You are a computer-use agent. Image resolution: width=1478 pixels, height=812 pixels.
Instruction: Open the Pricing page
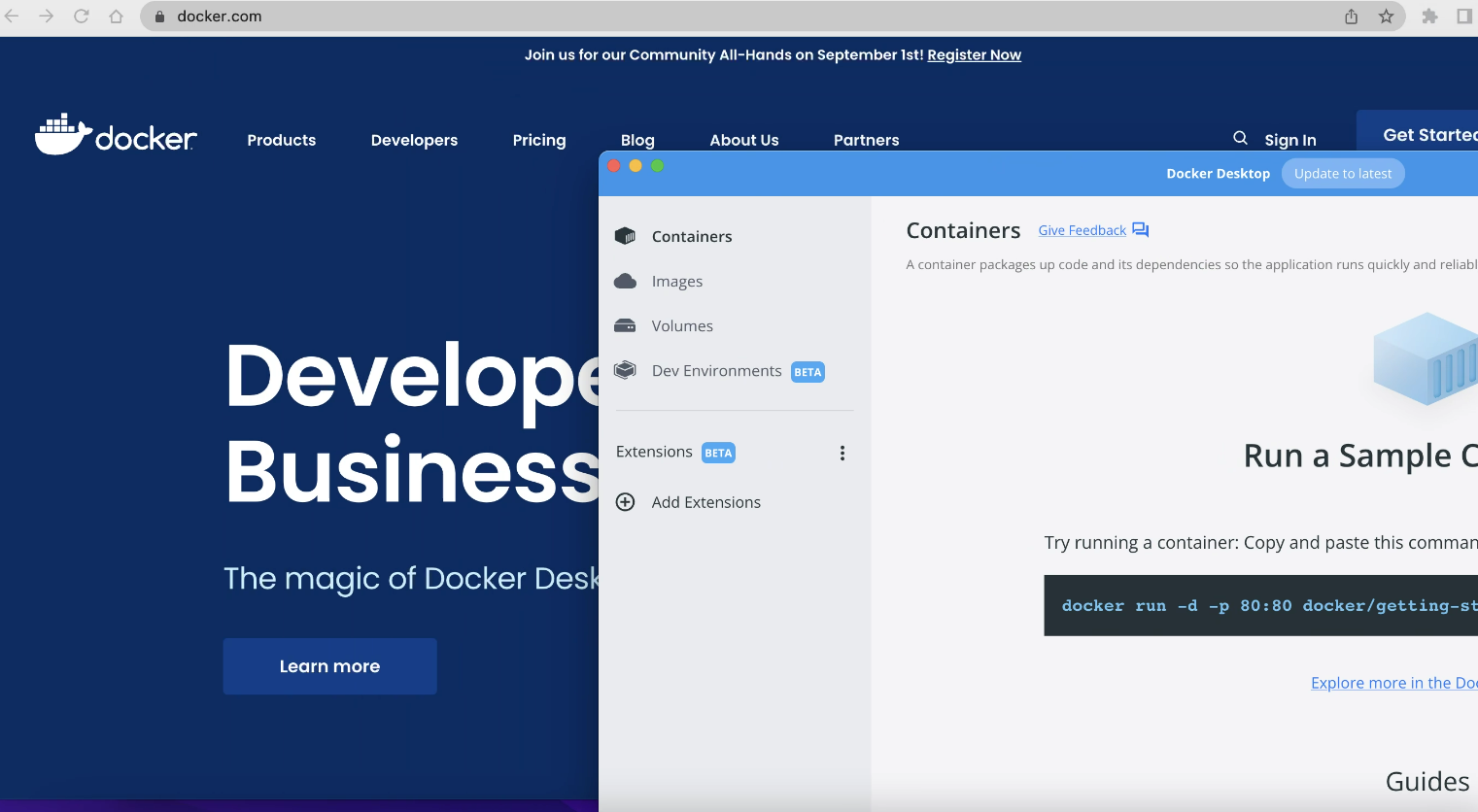[x=539, y=140]
